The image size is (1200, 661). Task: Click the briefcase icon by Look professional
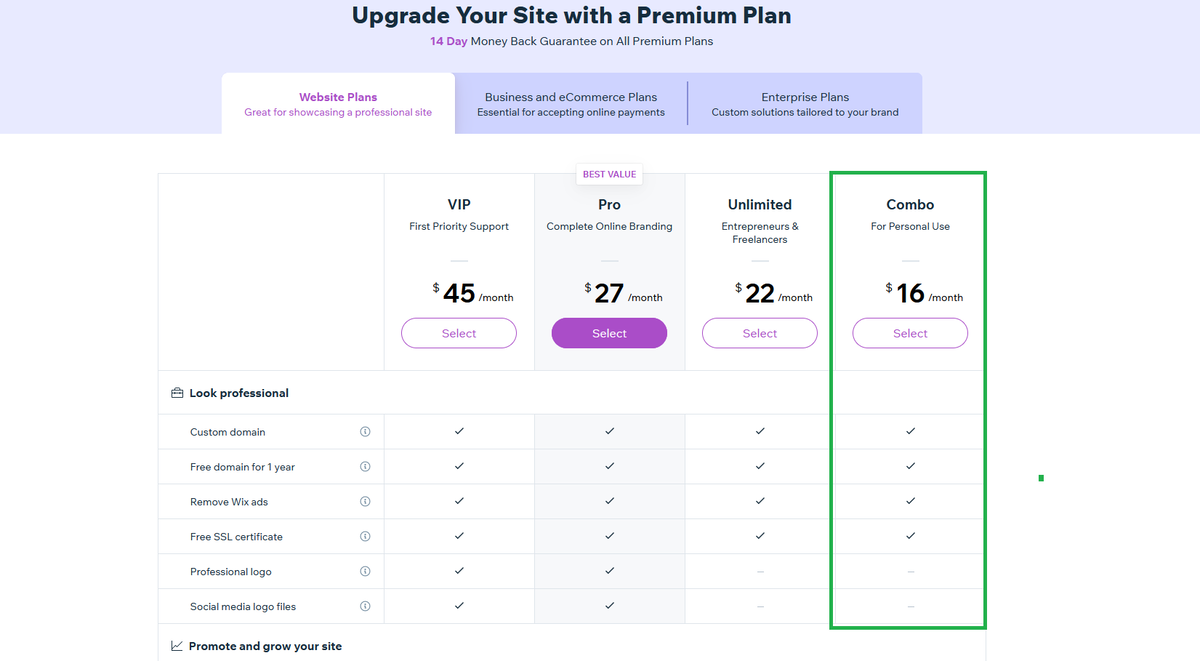tap(177, 393)
